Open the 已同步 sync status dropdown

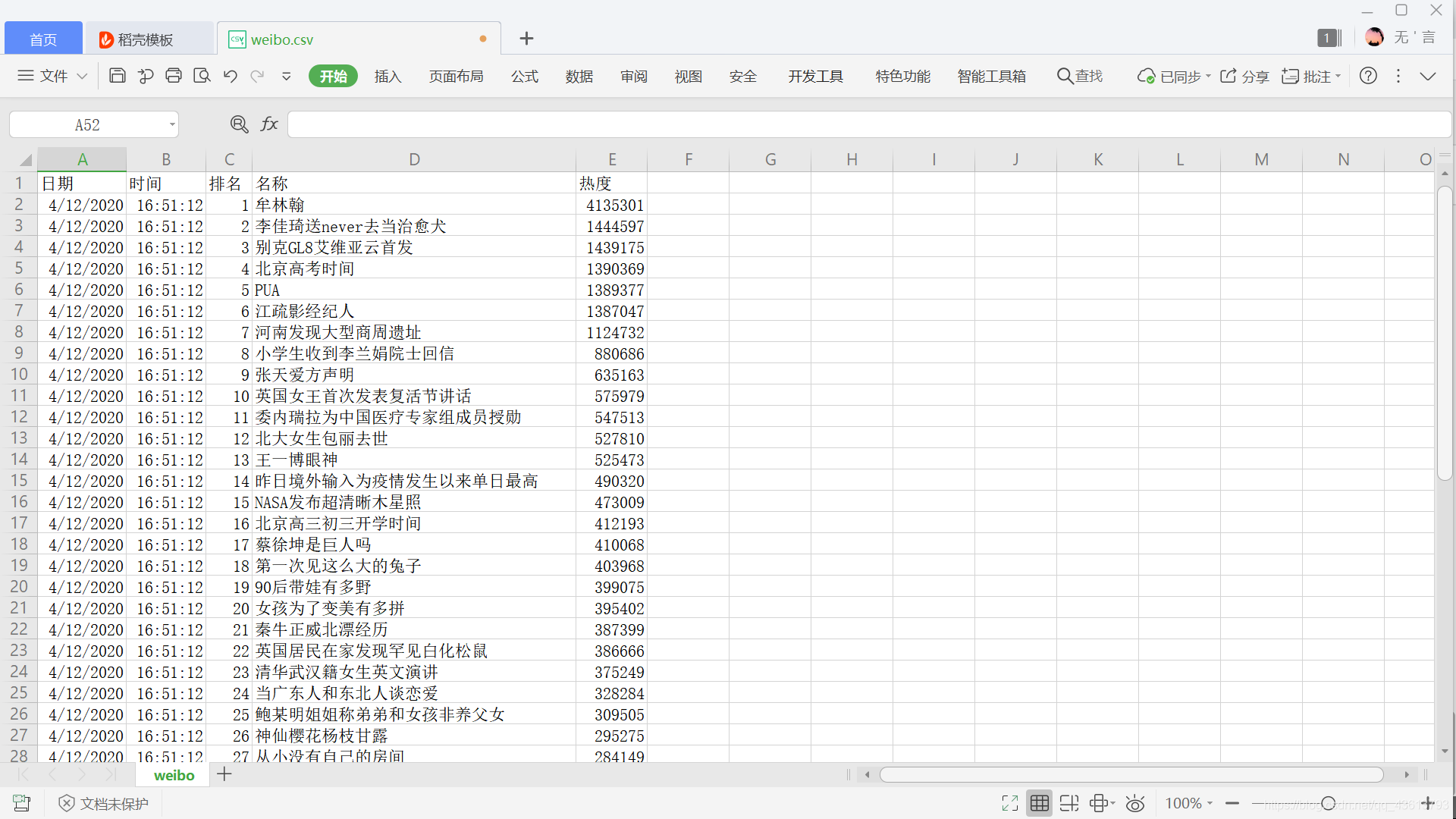pyautogui.click(x=1173, y=76)
